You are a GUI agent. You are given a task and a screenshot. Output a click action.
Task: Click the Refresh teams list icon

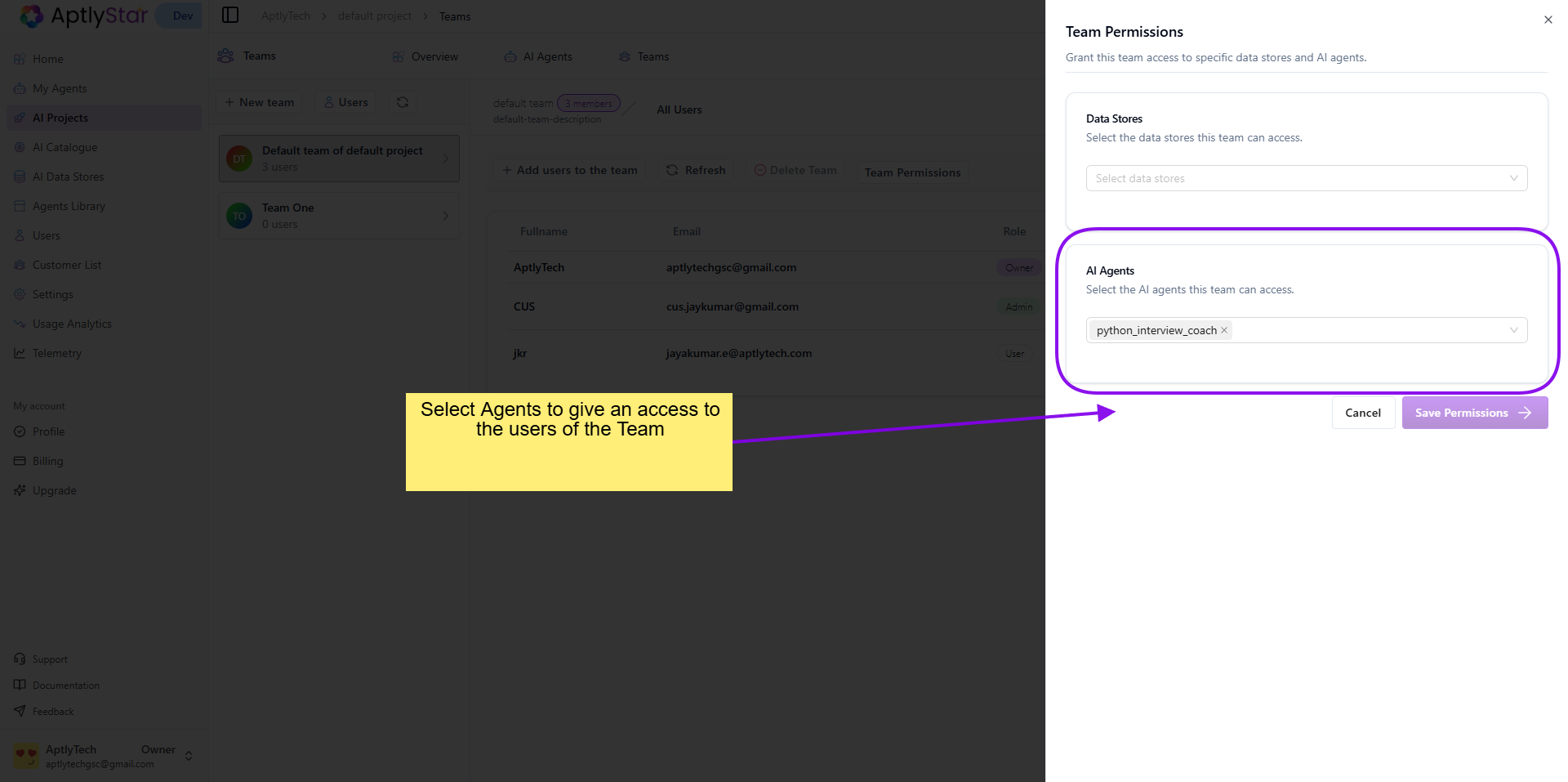tap(402, 102)
